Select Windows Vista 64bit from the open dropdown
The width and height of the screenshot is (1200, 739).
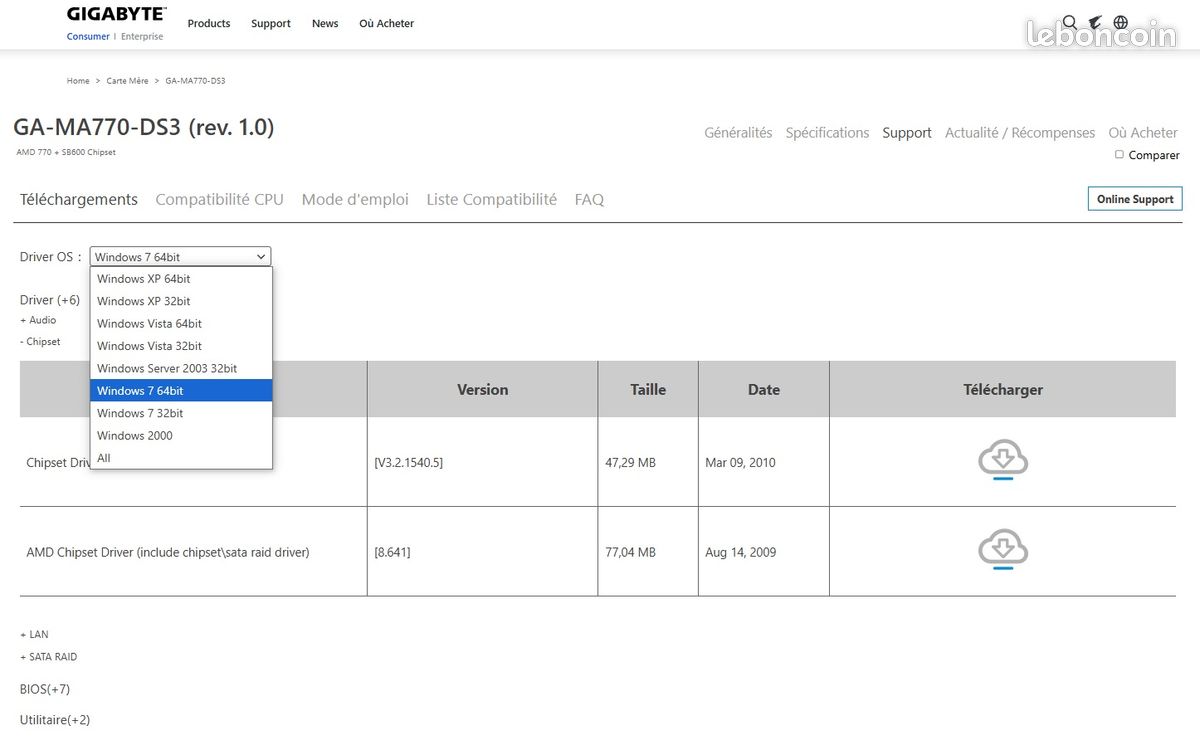point(148,323)
